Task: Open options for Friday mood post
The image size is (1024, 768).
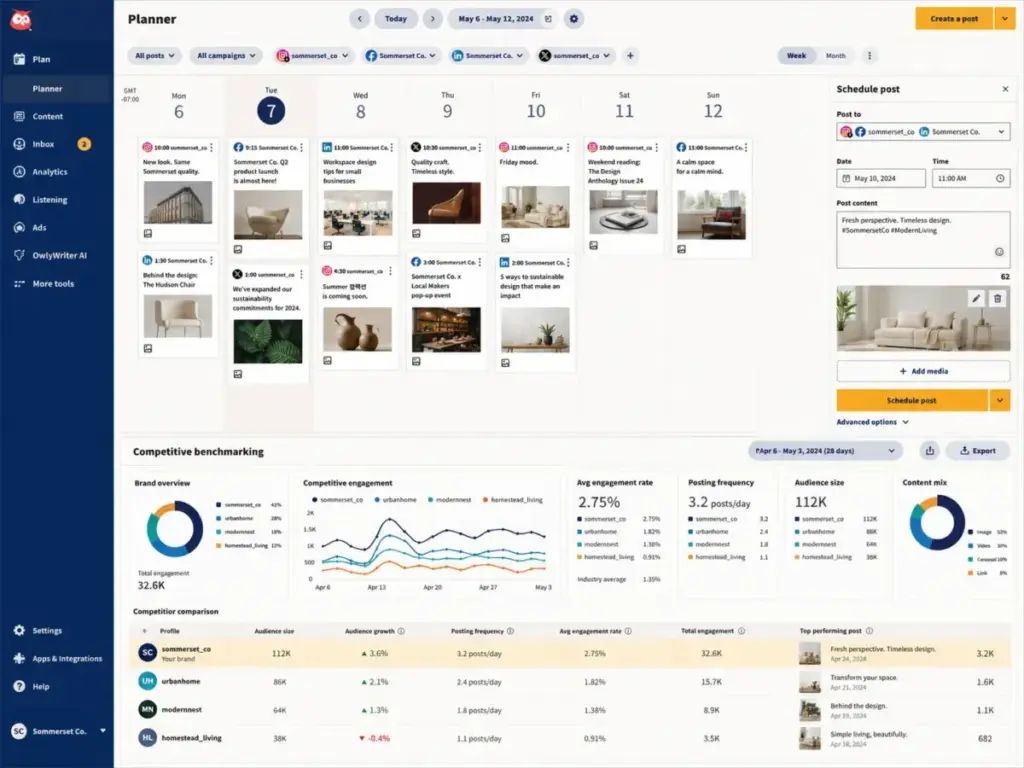Action: pos(568,148)
